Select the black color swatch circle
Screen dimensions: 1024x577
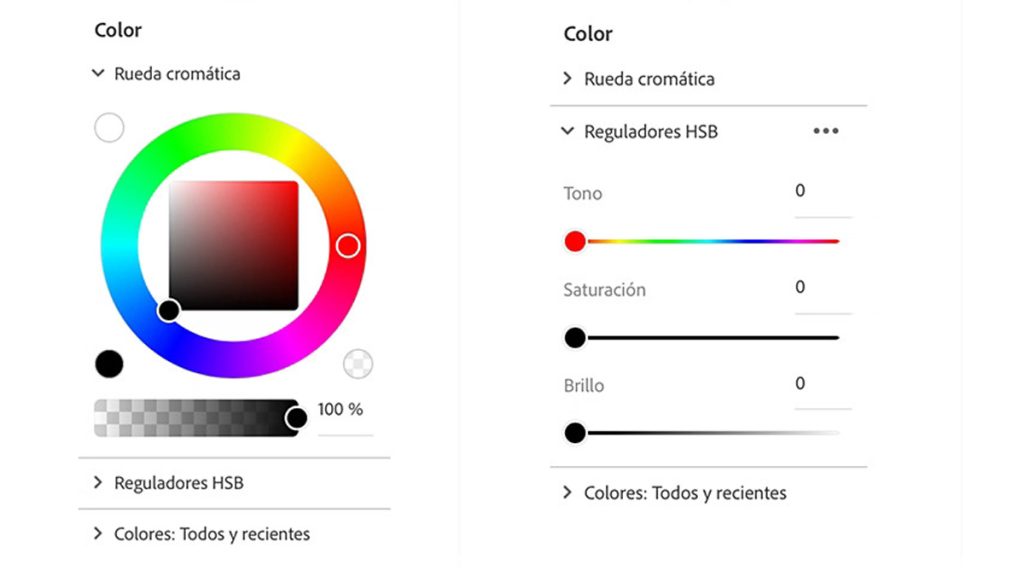click(x=109, y=364)
